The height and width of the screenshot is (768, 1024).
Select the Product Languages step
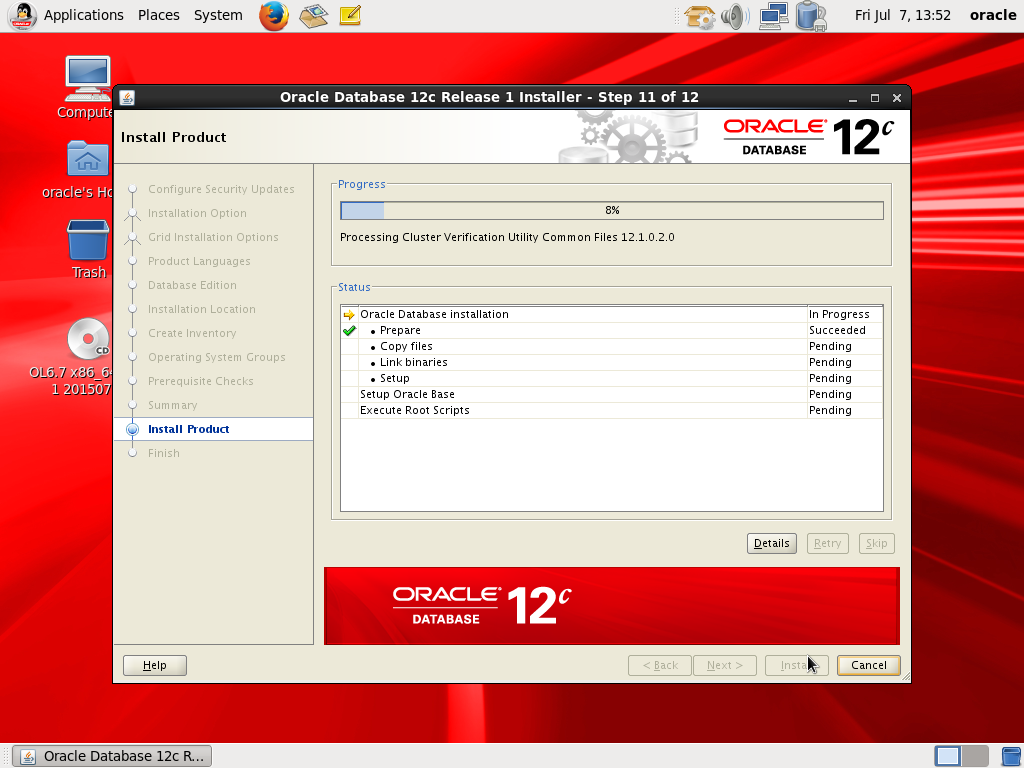point(199,261)
